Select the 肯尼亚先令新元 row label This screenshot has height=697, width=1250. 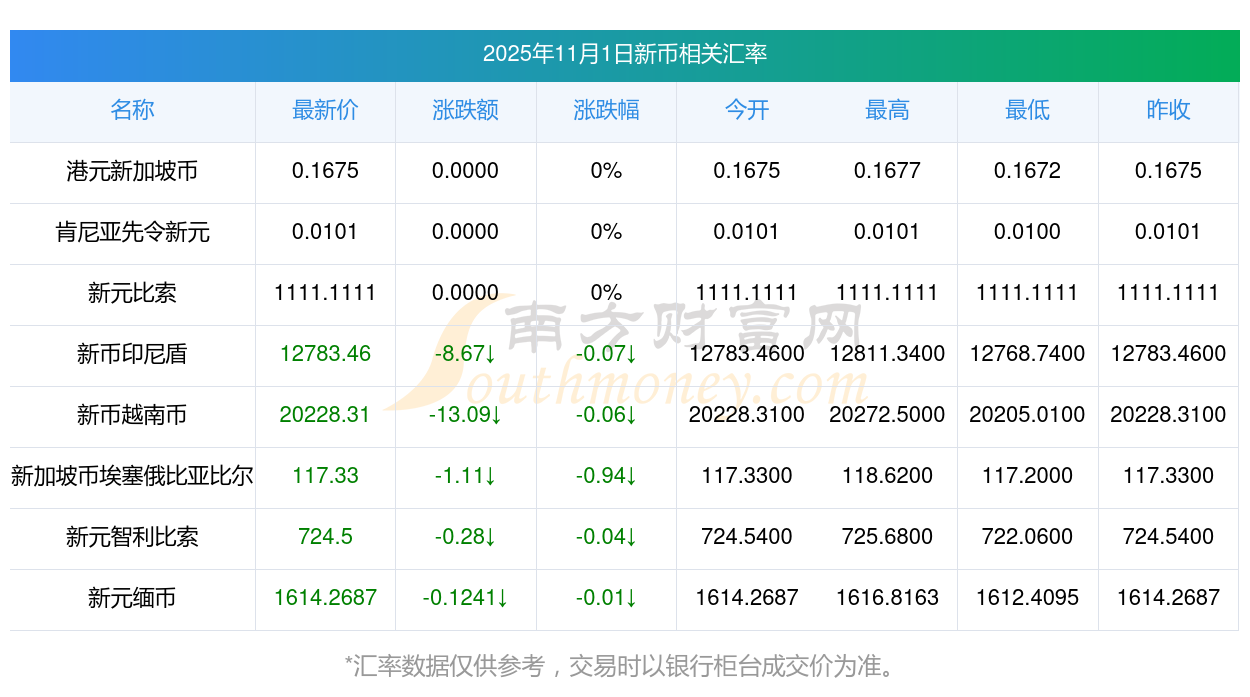pyautogui.click(x=132, y=233)
